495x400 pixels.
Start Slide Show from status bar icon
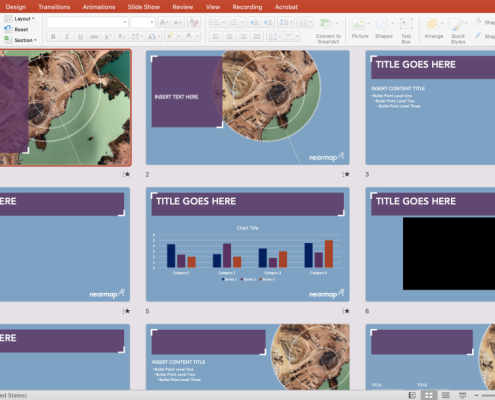462,395
